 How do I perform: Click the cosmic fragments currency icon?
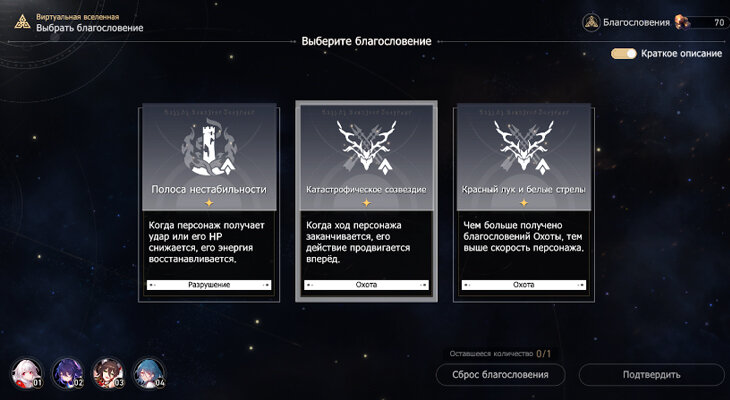tap(682, 22)
